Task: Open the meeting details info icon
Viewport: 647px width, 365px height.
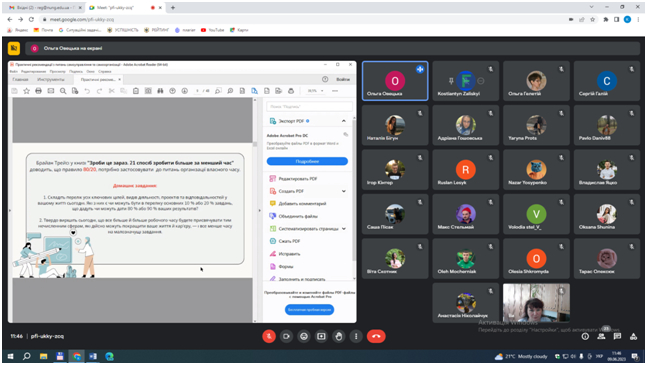Action: coord(585,337)
